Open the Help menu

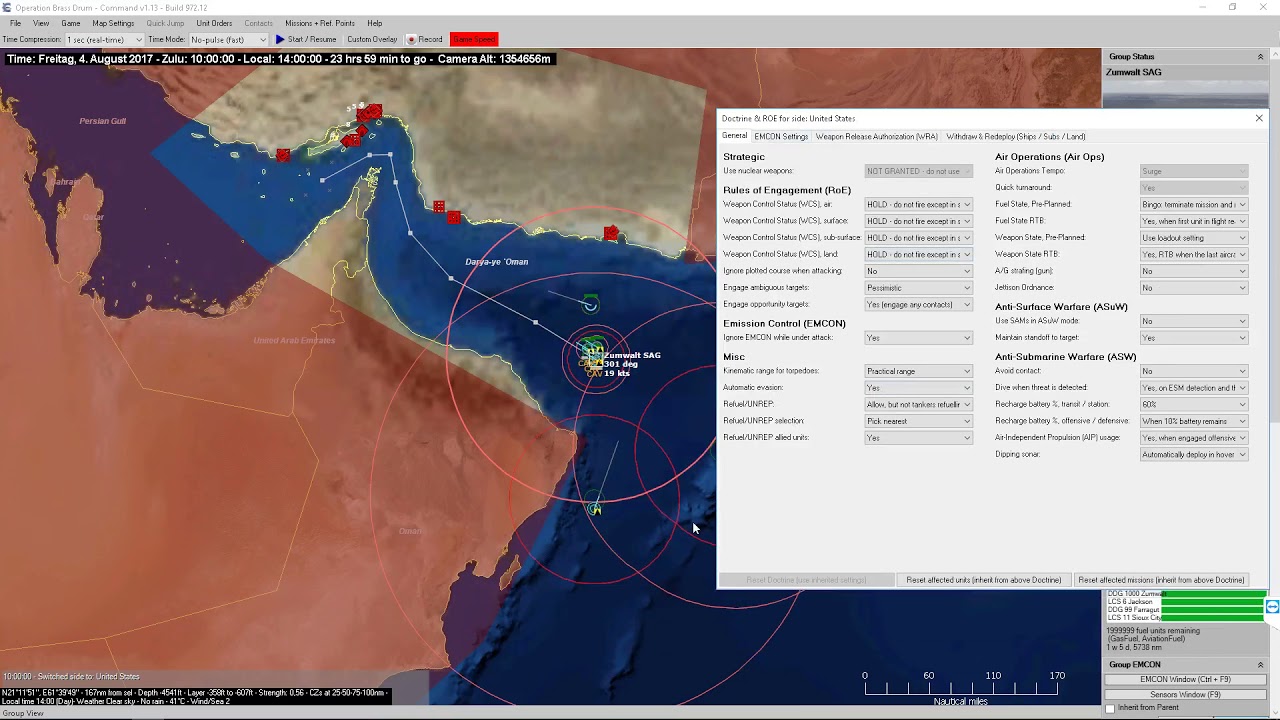click(374, 23)
